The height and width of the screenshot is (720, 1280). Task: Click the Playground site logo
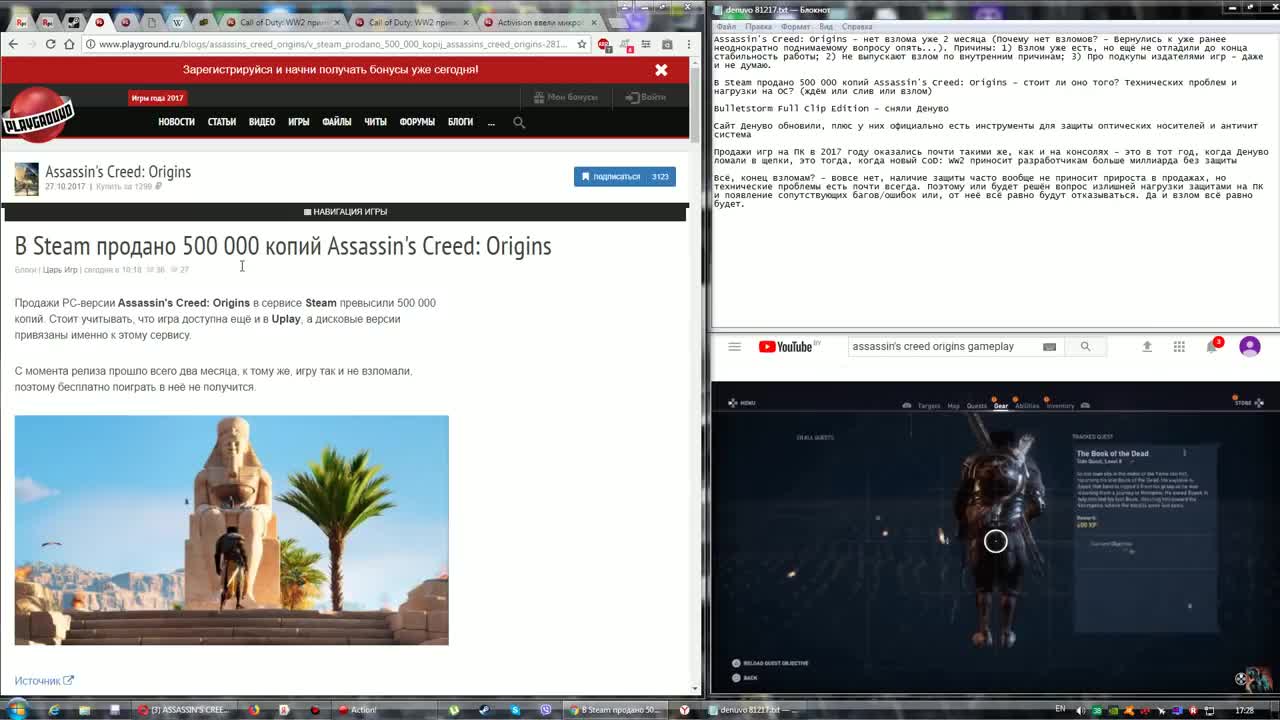38,115
